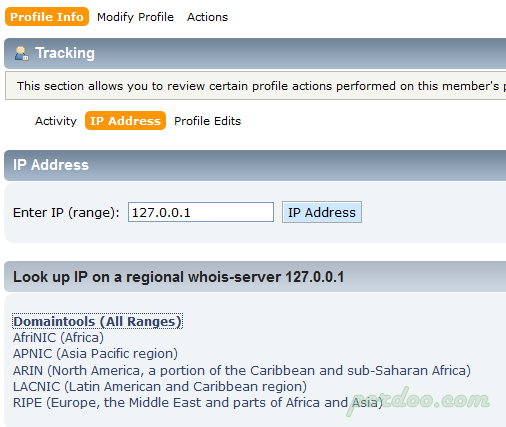The image size is (506, 427).
Task: Switch to Modify Profile tab
Action: pos(135,17)
